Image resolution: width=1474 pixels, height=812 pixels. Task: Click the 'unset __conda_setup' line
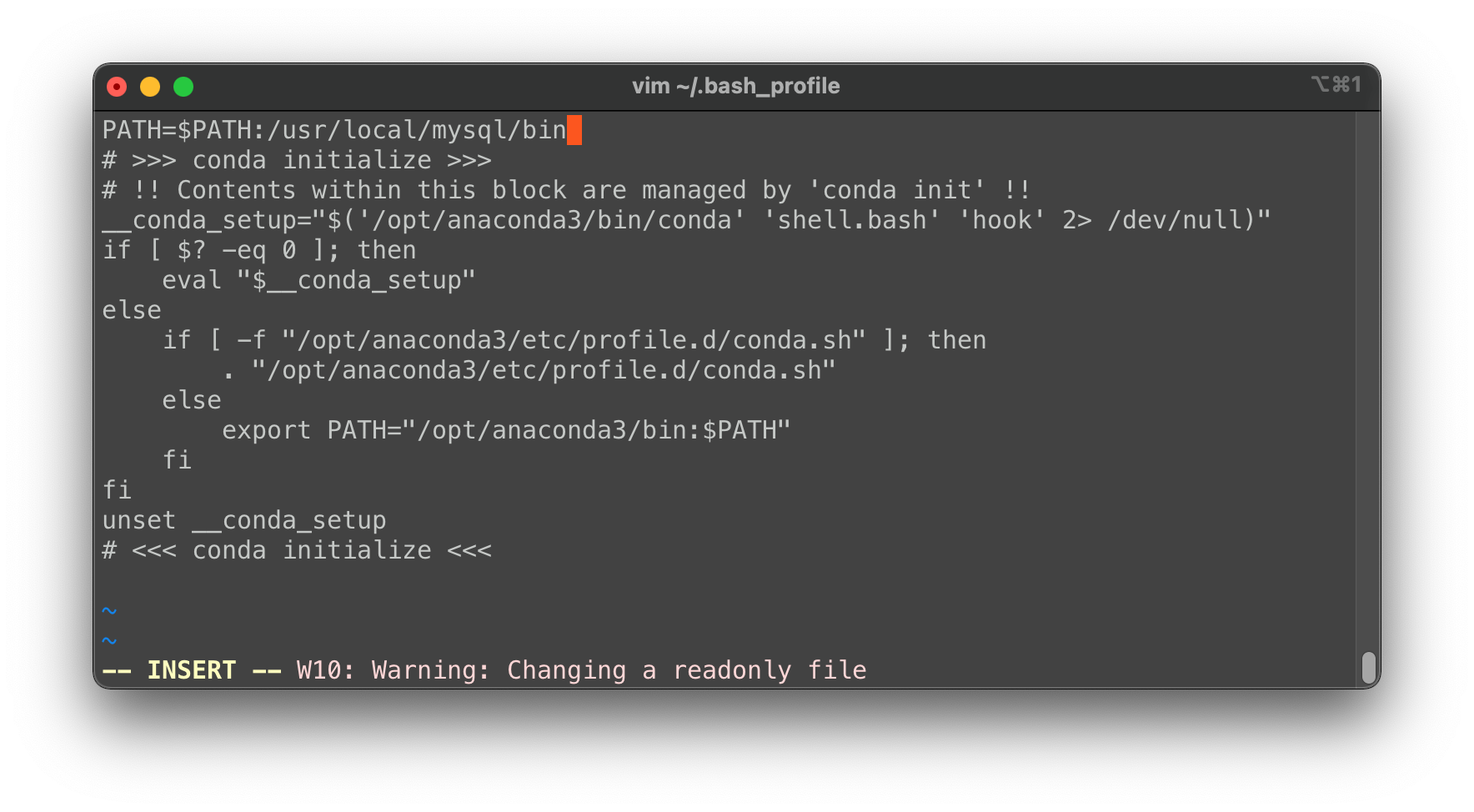244,520
